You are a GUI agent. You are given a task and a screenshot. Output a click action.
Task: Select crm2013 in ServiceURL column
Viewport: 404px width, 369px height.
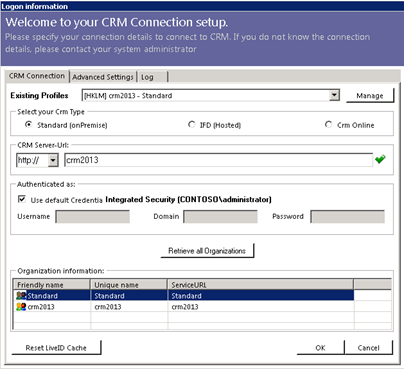coord(185,307)
